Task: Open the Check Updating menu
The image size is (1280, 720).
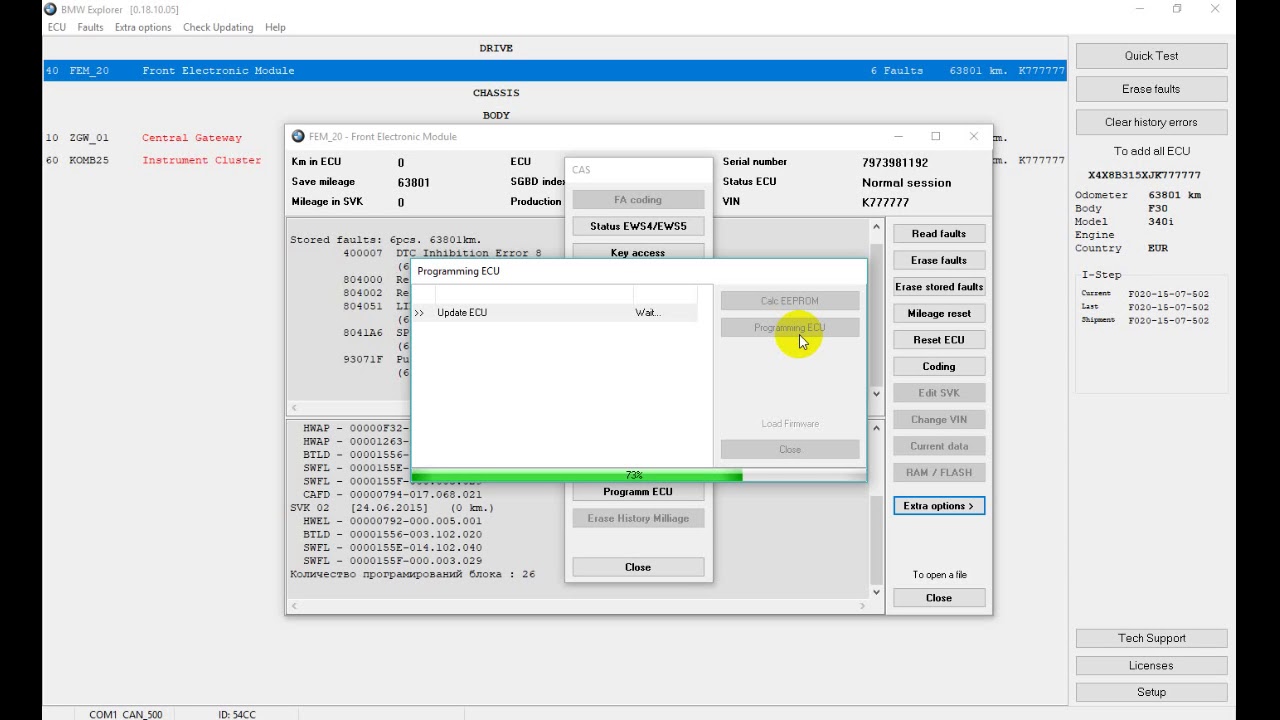Action: pyautogui.click(x=218, y=27)
